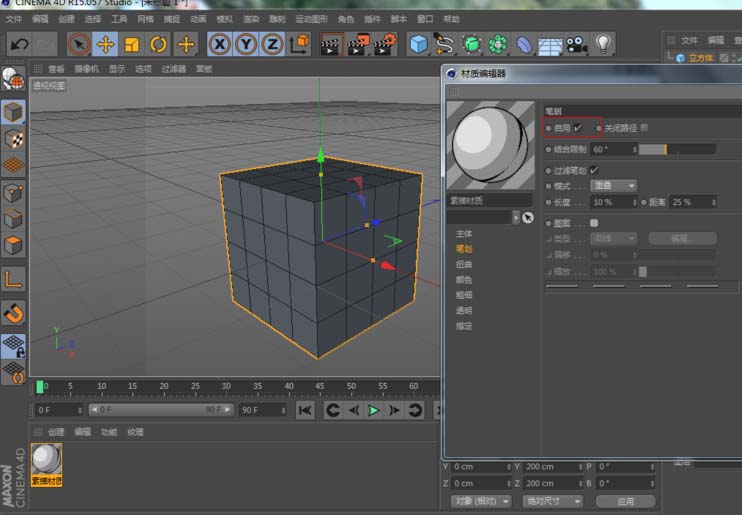Select the Move tool in top toolbar
The height and width of the screenshot is (515, 742).
106,44
